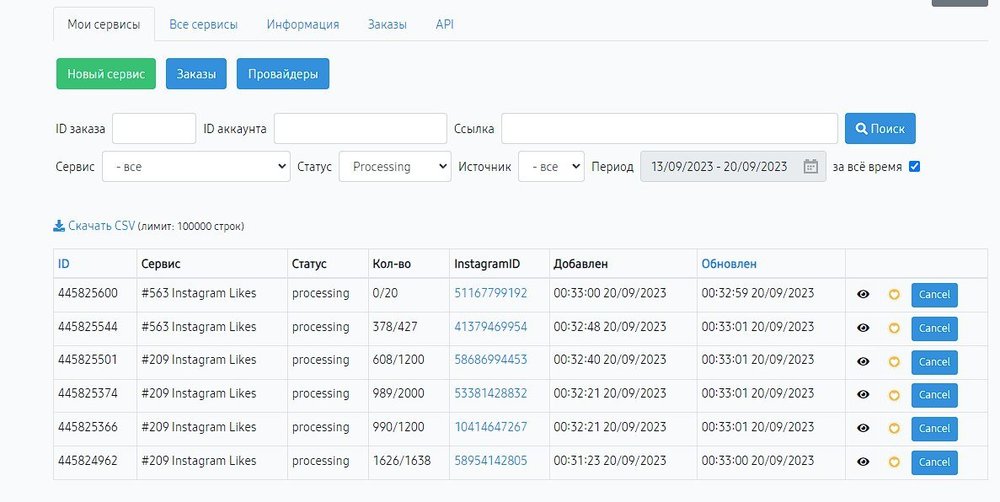
Task: Focus the Ссылка input field
Action: [669, 129]
